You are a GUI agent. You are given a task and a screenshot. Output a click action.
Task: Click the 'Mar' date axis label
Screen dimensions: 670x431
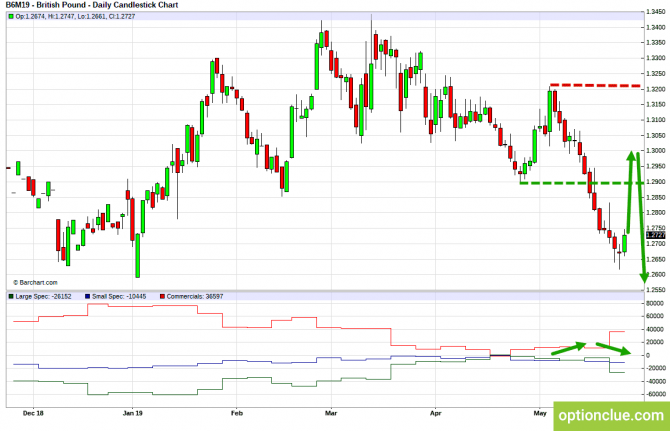[331, 413]
